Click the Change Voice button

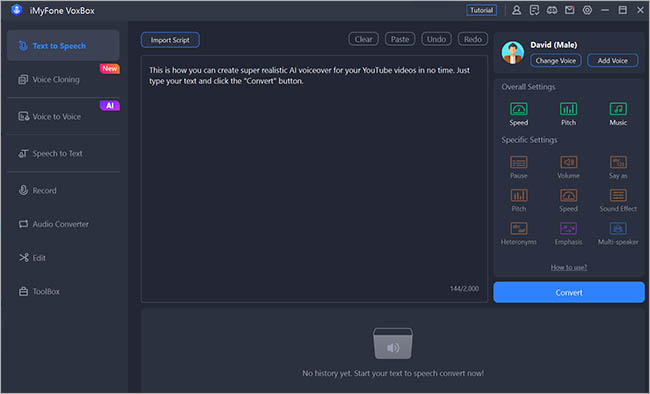pos(555,61)
